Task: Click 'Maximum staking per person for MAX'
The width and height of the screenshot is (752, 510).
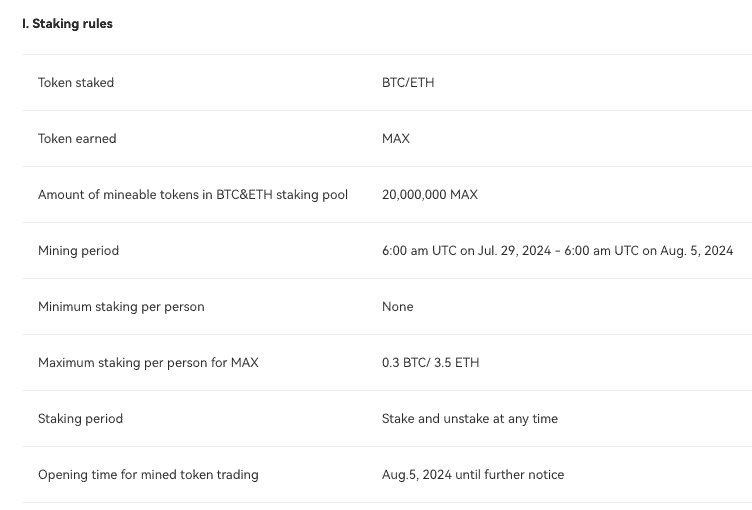Action: [x=148, y=363]
